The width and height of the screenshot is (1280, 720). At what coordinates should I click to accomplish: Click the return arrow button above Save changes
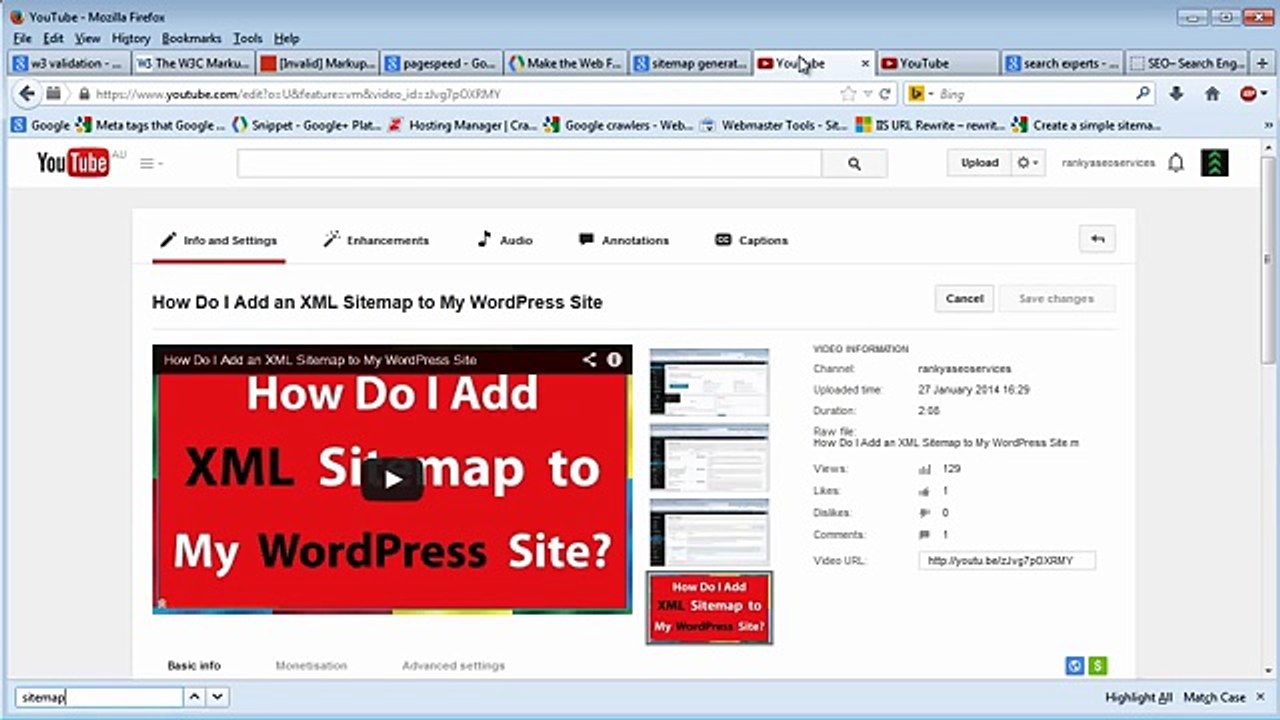pyautogui.click(x=1097, y=239)
